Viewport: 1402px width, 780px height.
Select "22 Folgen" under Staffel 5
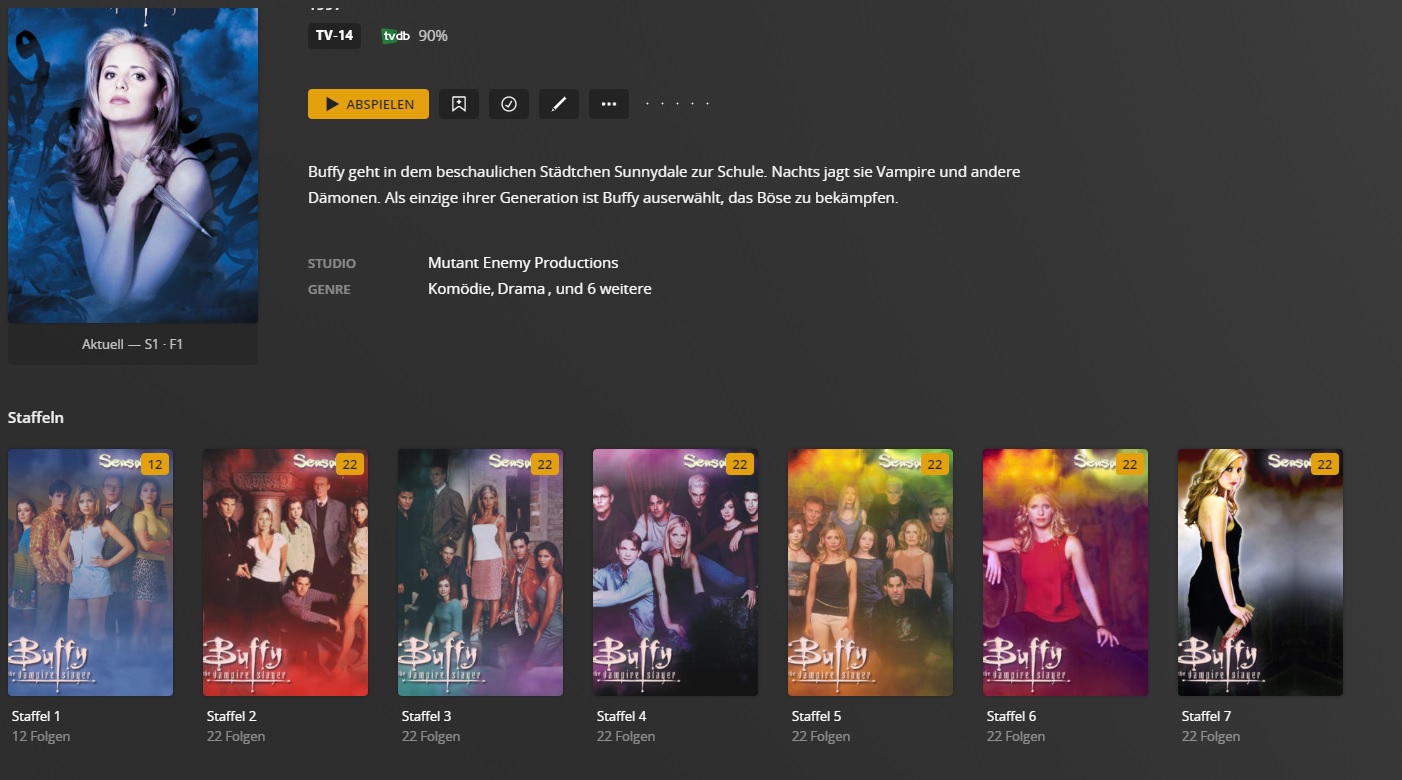click(821, 737)
